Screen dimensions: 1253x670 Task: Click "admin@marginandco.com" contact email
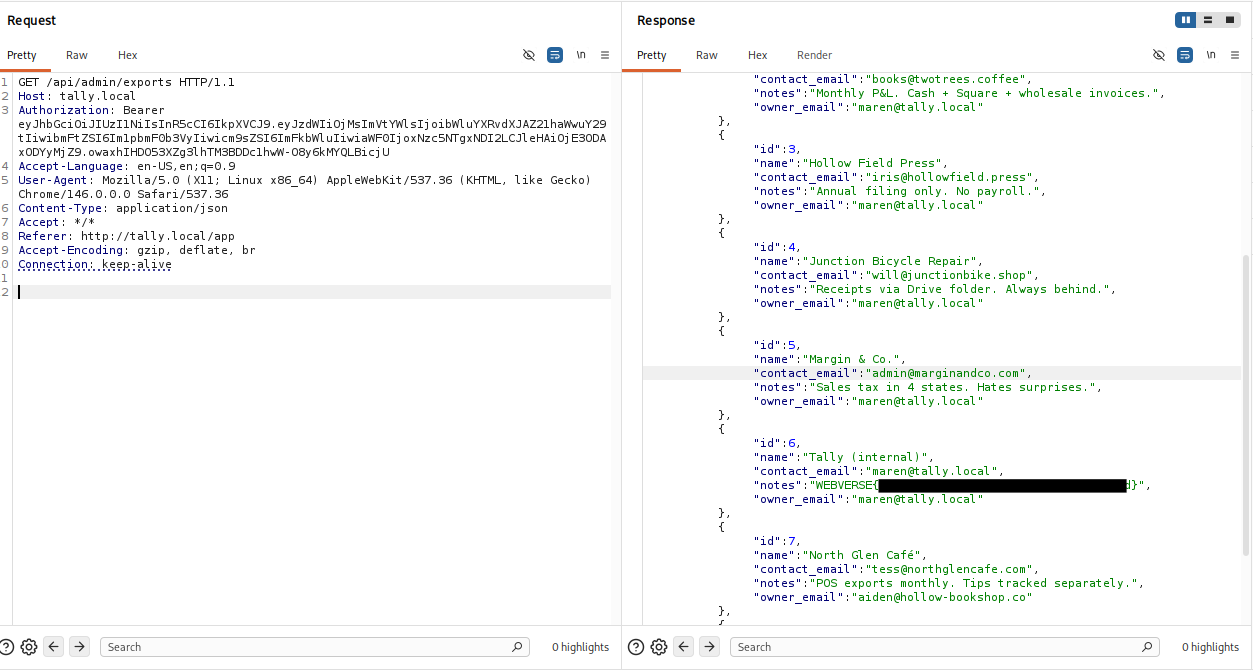point(947,373)
